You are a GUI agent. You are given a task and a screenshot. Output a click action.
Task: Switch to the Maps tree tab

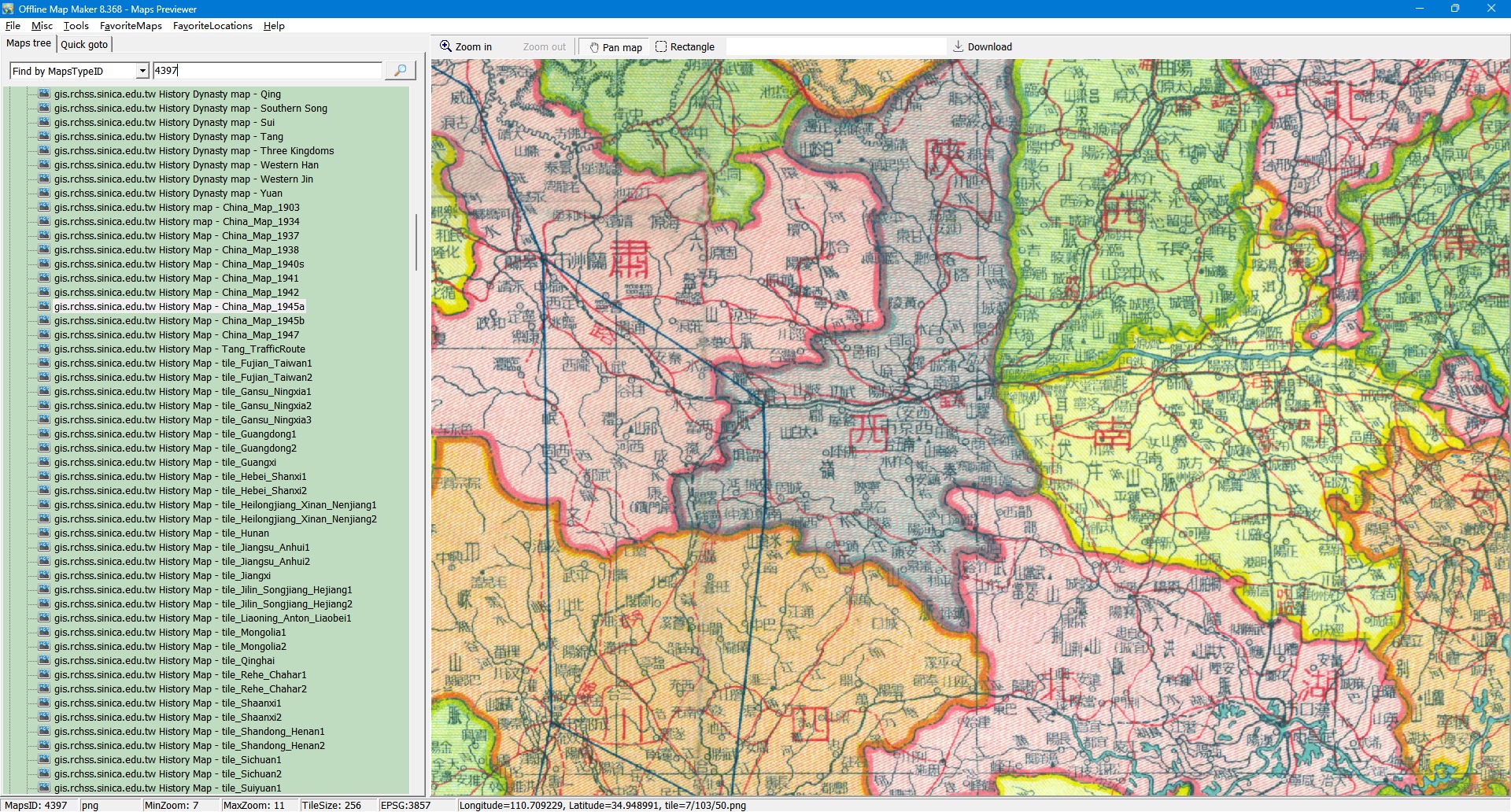(28, 43)
